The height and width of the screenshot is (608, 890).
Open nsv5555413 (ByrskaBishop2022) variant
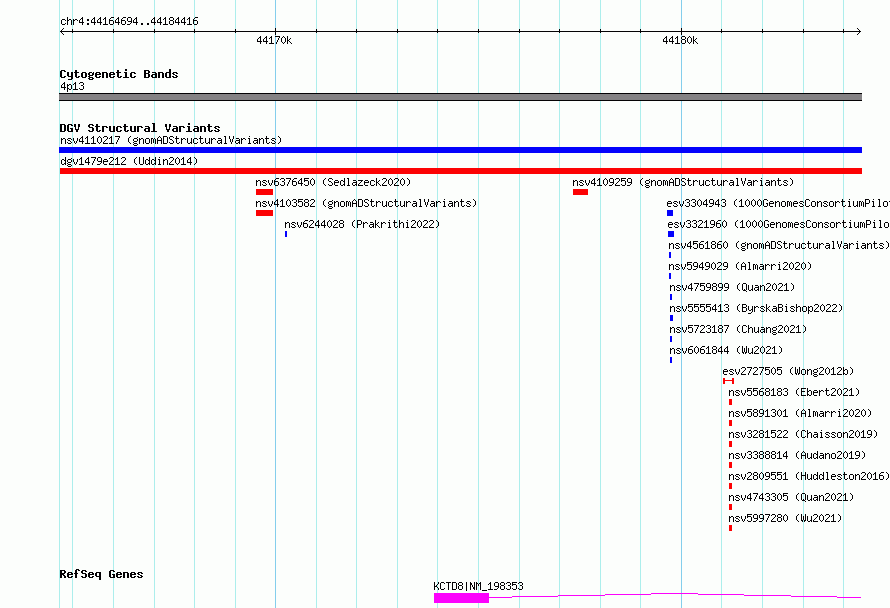[756, 308]
